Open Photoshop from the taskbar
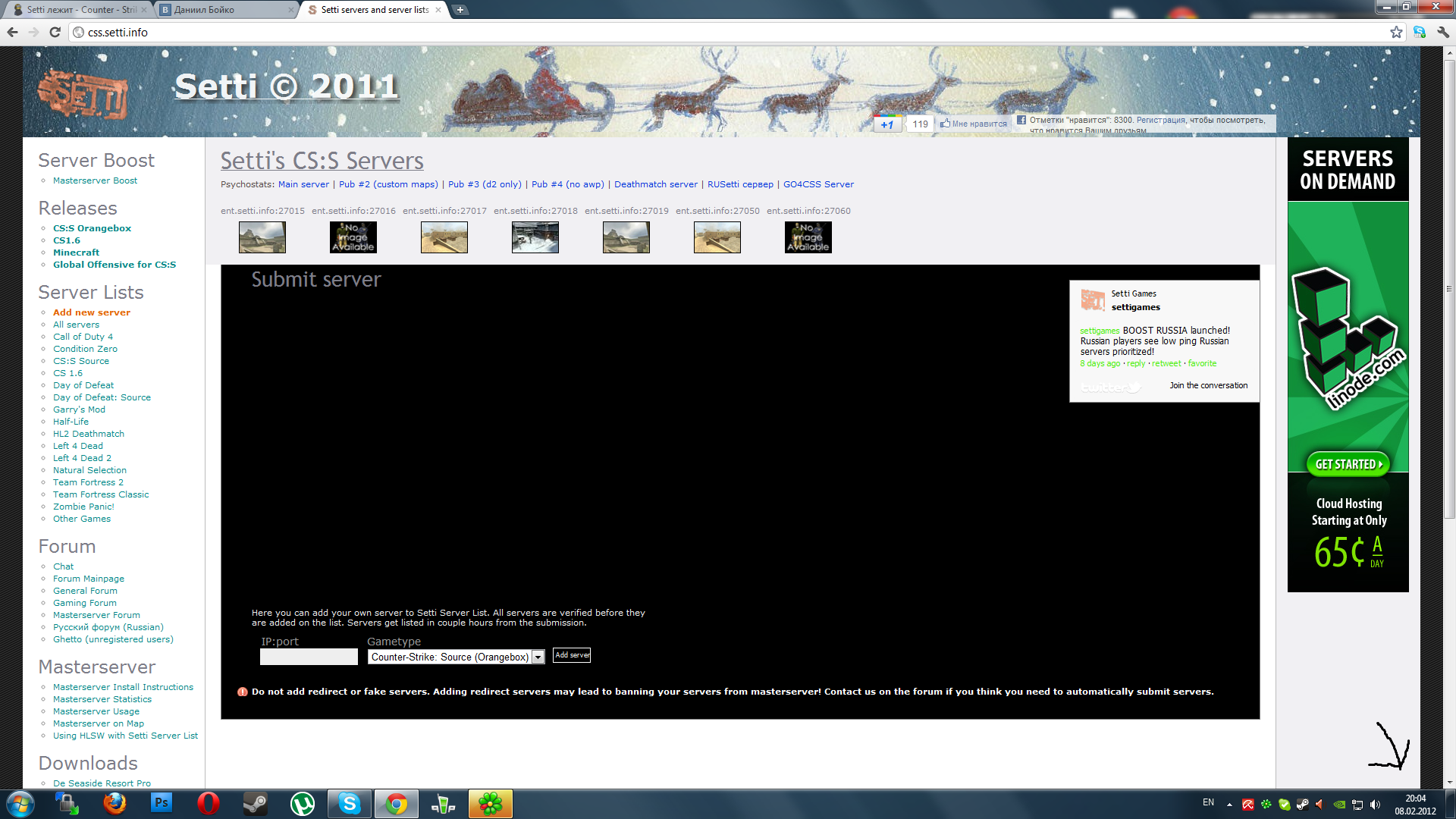The width and height of the screenshot is (1456, 819). (x=162, y=803)
